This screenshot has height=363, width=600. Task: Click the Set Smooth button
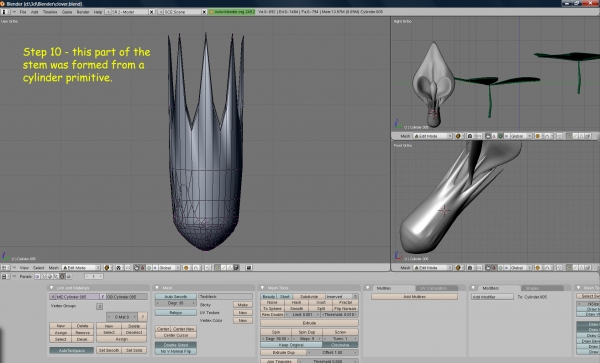point(109,350)
